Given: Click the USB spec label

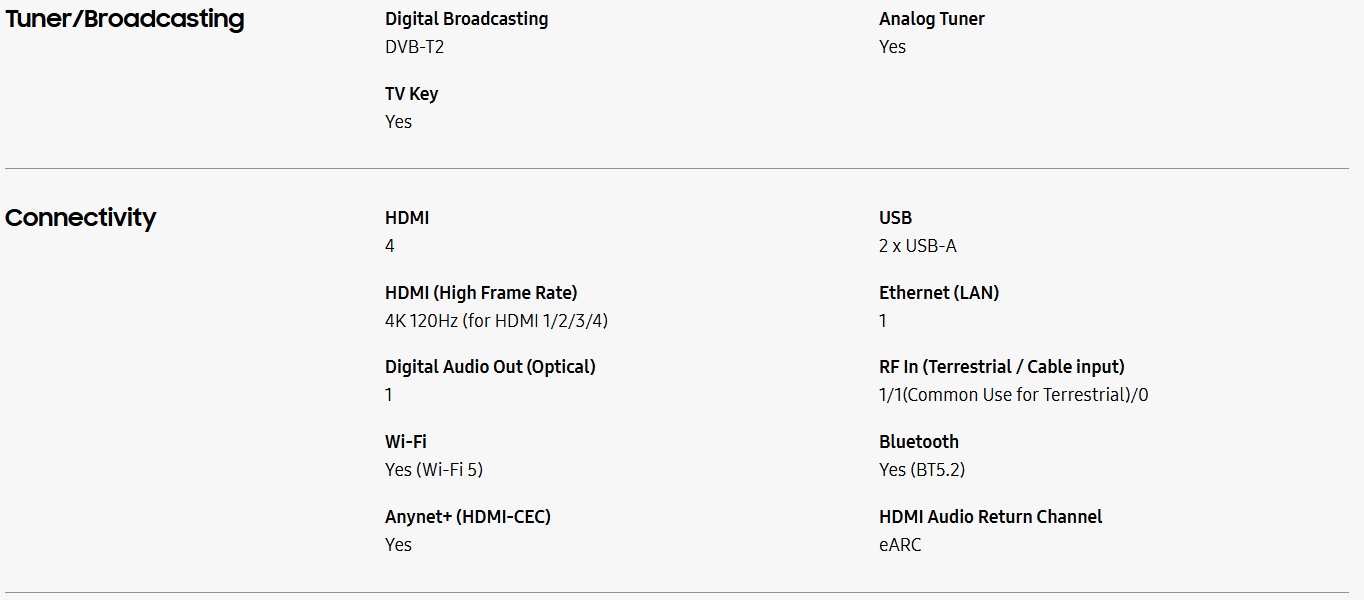Looking at the screenshot, I should [895, 218].
